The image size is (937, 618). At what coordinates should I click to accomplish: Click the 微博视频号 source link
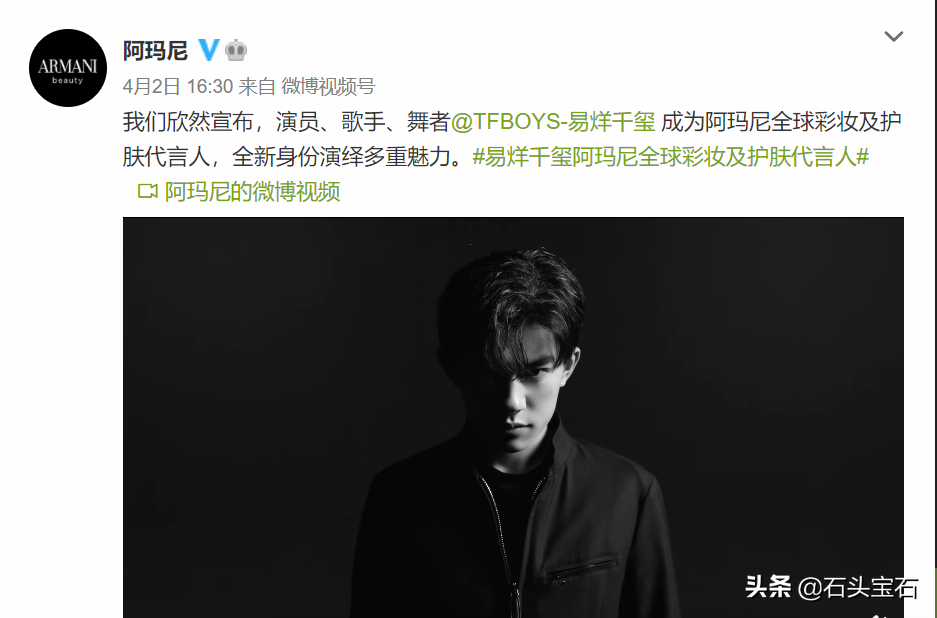[x=328, y=87]
